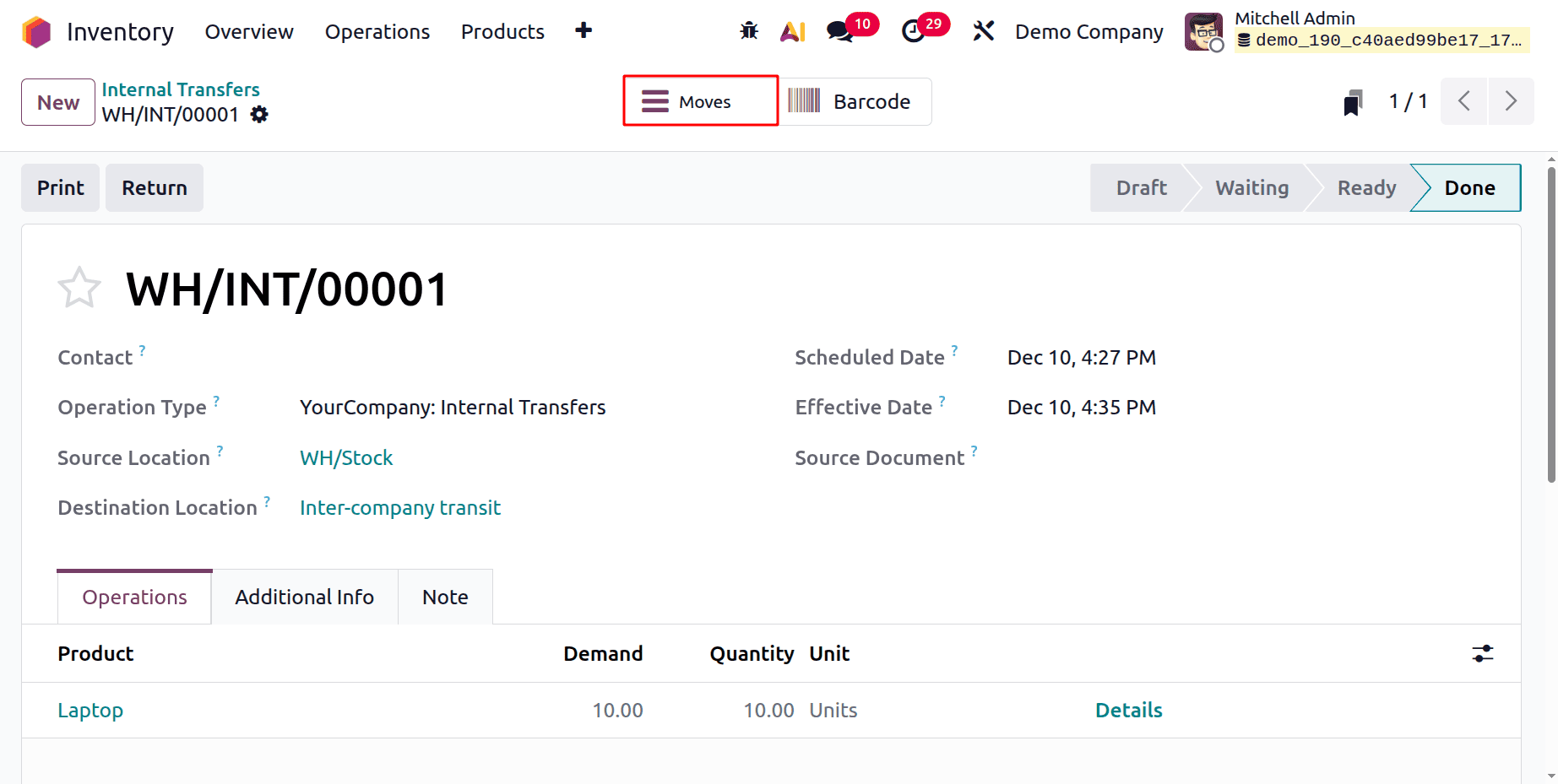This screenshot has width=1558, height=784.
Task: Open the WH/Stock source location link
Action: pos(346,457)
